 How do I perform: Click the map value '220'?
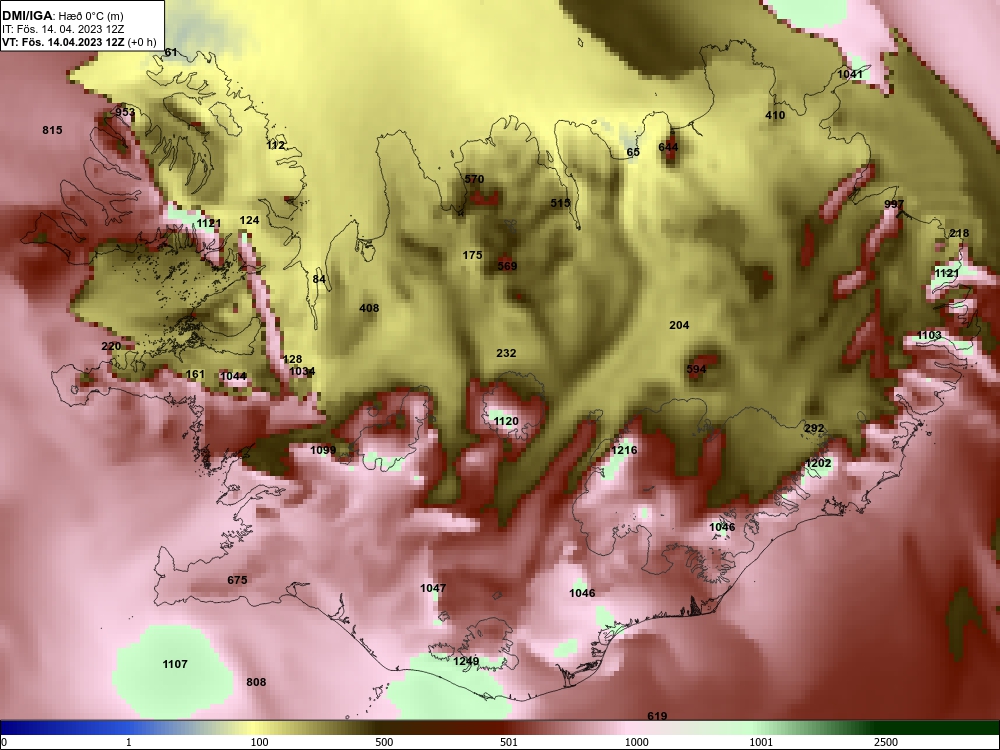[111, 346]
